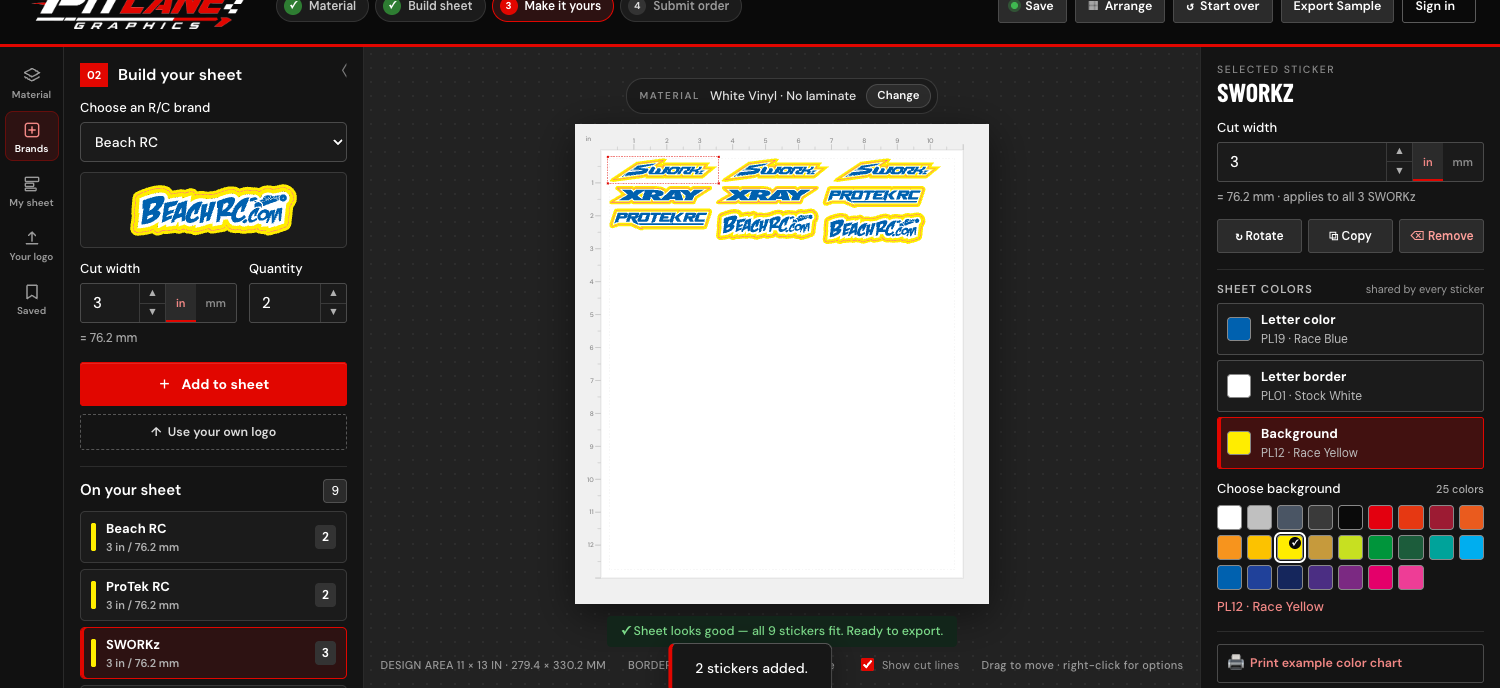Screen dimensions: 1500x688
Task: Select the Background color row
Action: coord(1350,443)
